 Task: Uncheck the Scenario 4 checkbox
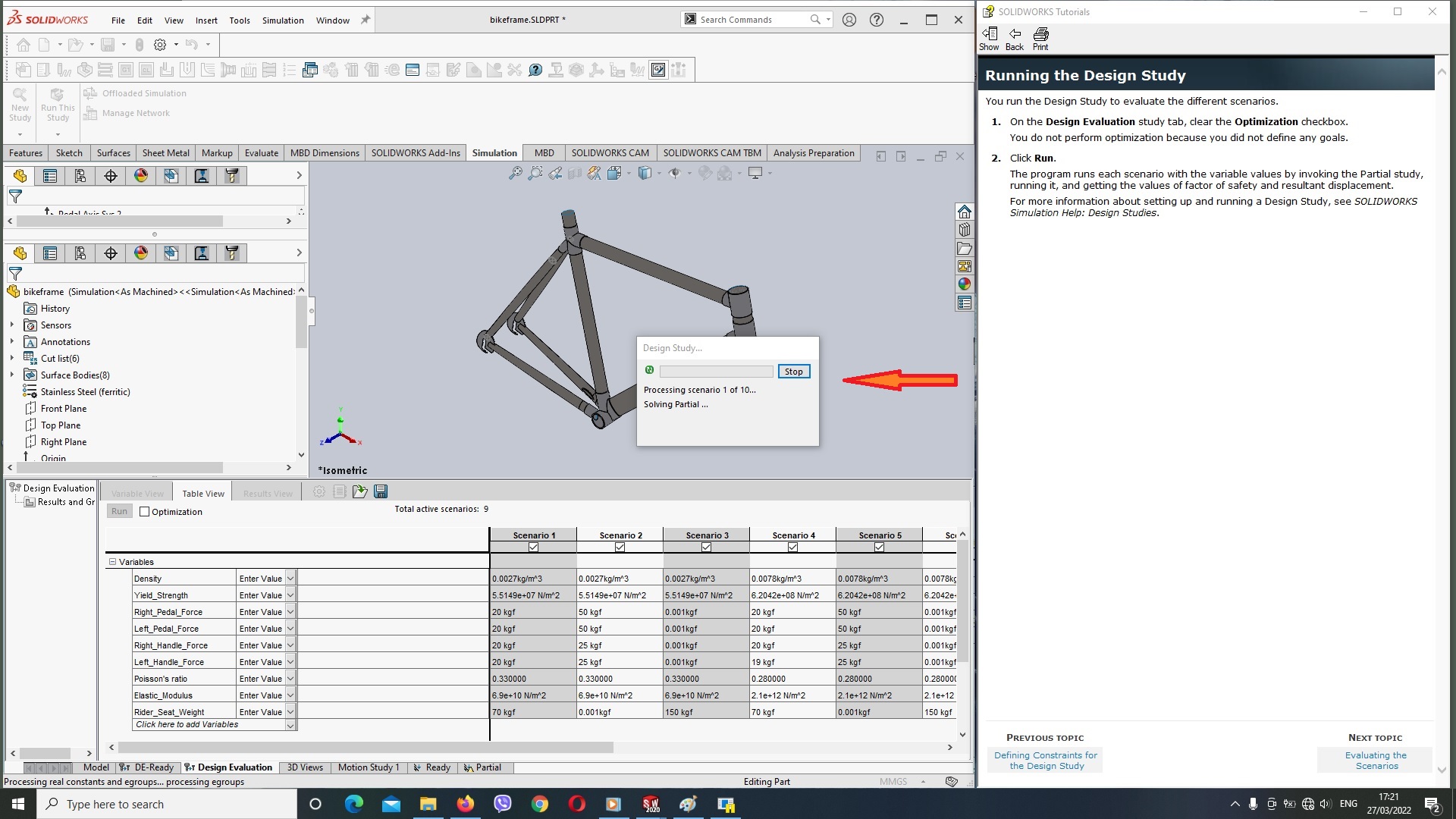(x=793, y=548)
